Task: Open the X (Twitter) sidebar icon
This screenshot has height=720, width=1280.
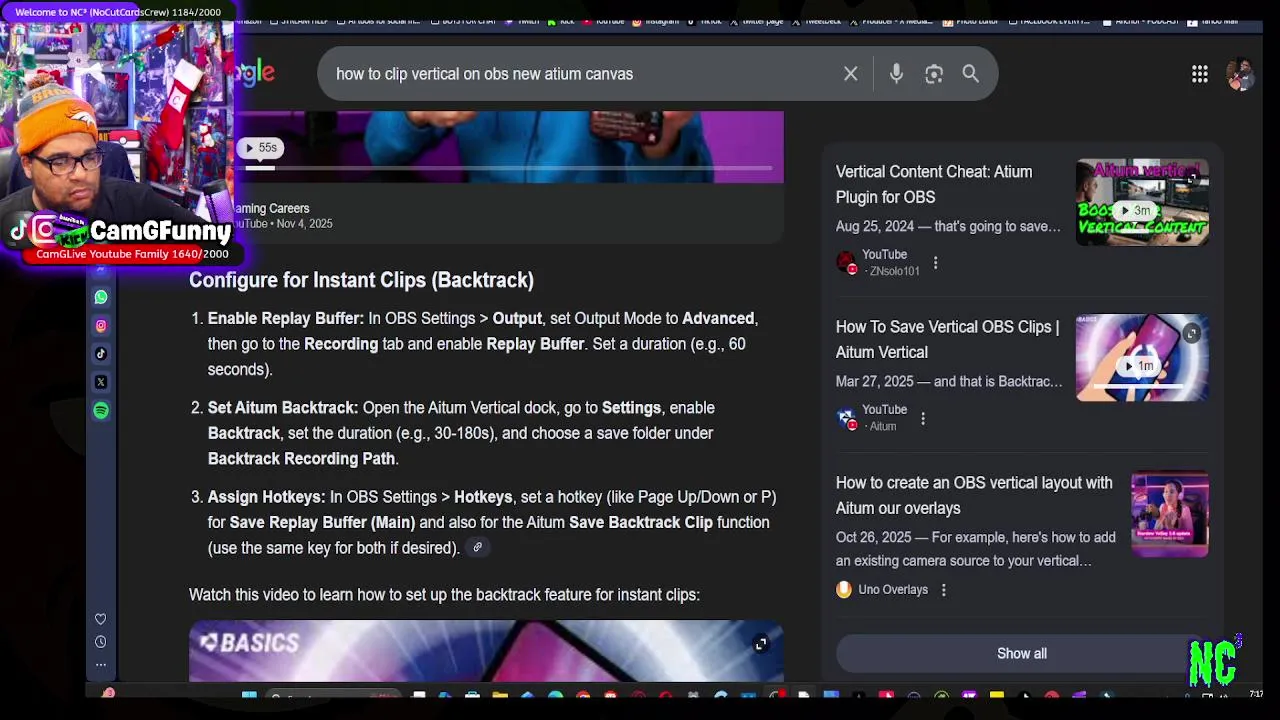Action: [x=101, y=382]
